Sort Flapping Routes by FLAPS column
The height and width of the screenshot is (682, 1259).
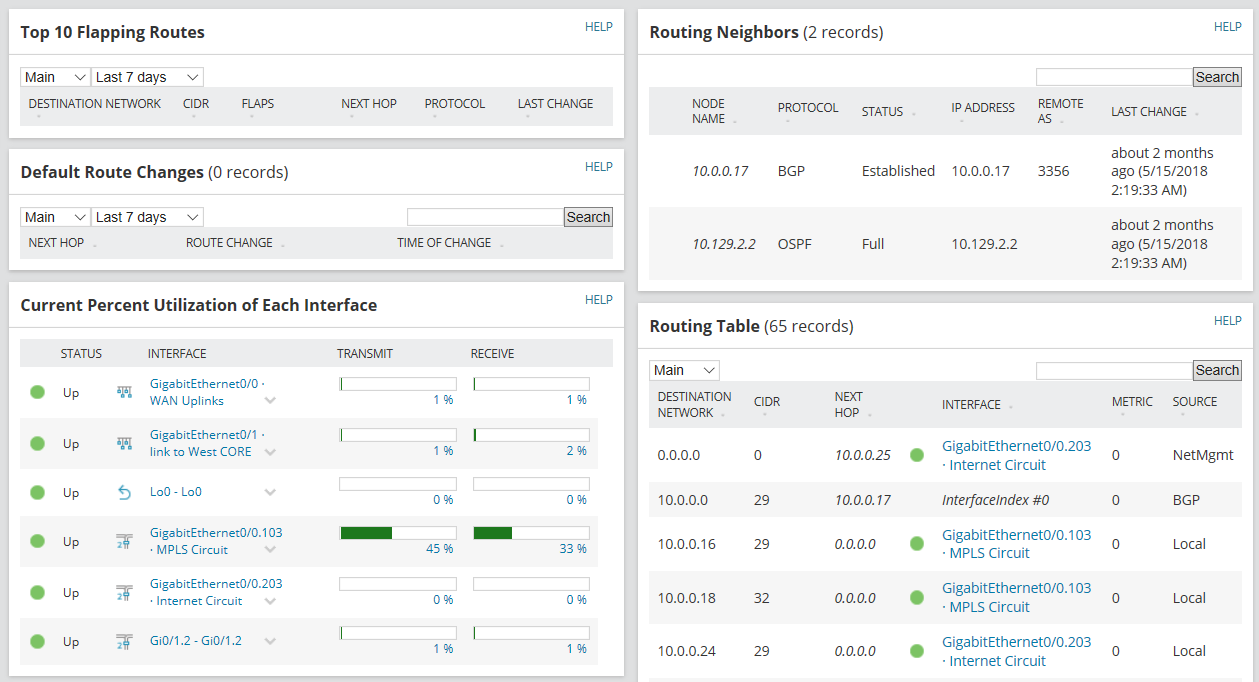tap(257, 104)
